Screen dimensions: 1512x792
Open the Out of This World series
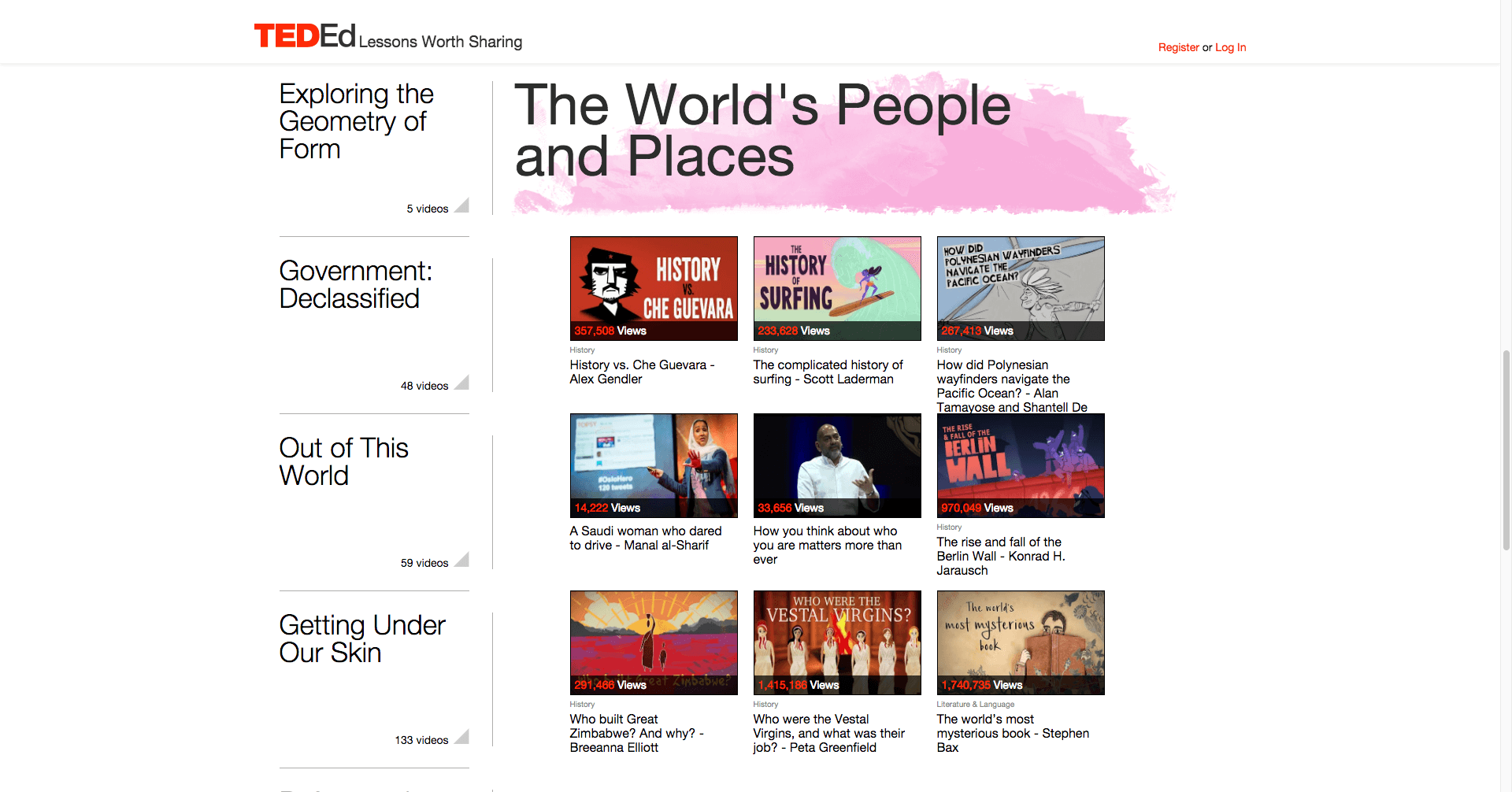pos(343,461)
